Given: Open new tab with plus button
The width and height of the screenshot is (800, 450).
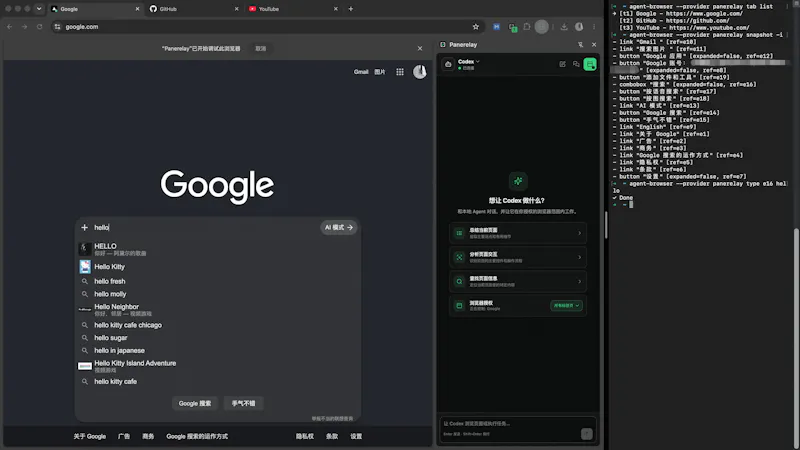Looking at the screenshot, I should pyautogui.click(x=351, y=9).
